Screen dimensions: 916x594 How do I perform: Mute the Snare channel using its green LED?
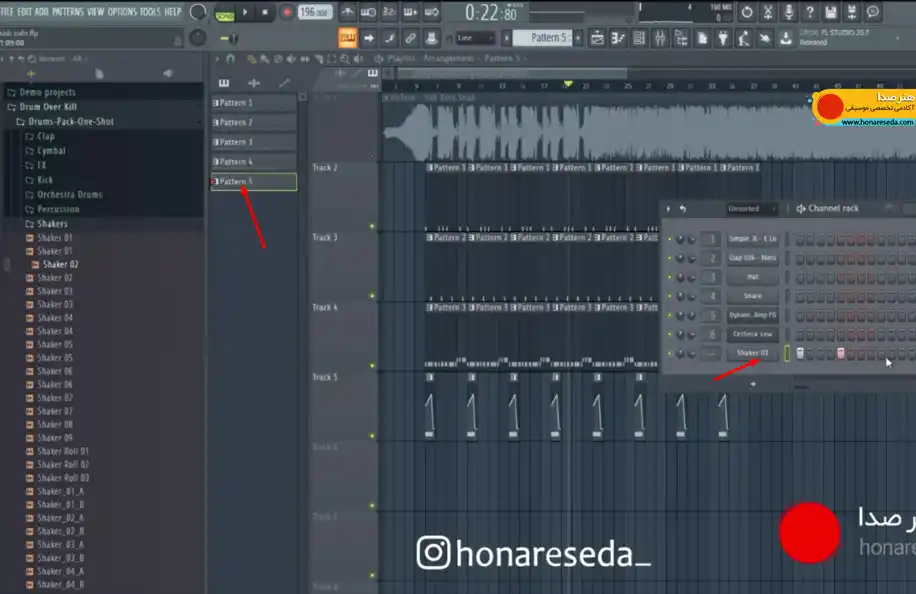(670, 296)
